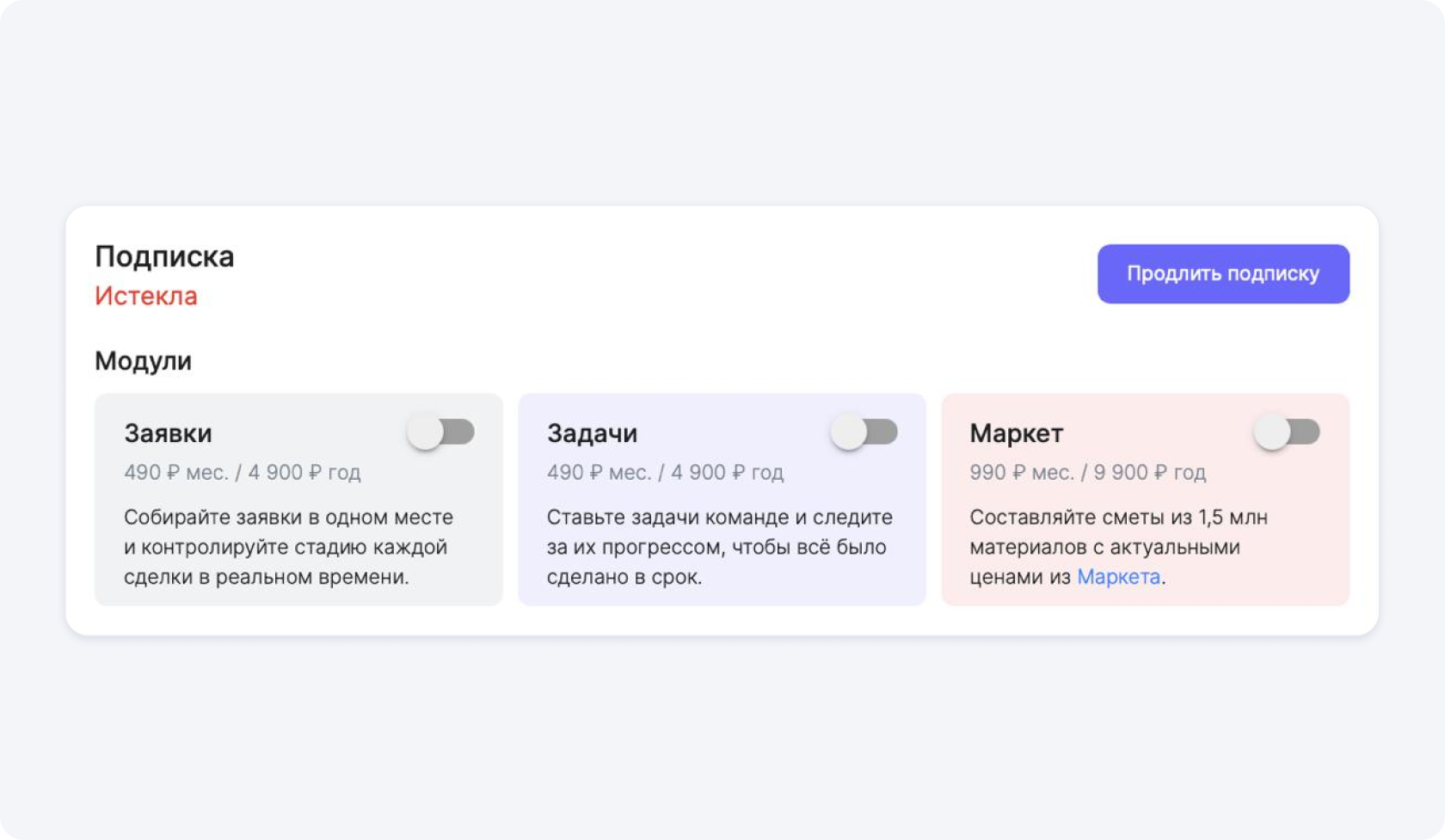1445x840 pixels.
Task: Click the Задачи module title
Action: (x=593, y=433)
